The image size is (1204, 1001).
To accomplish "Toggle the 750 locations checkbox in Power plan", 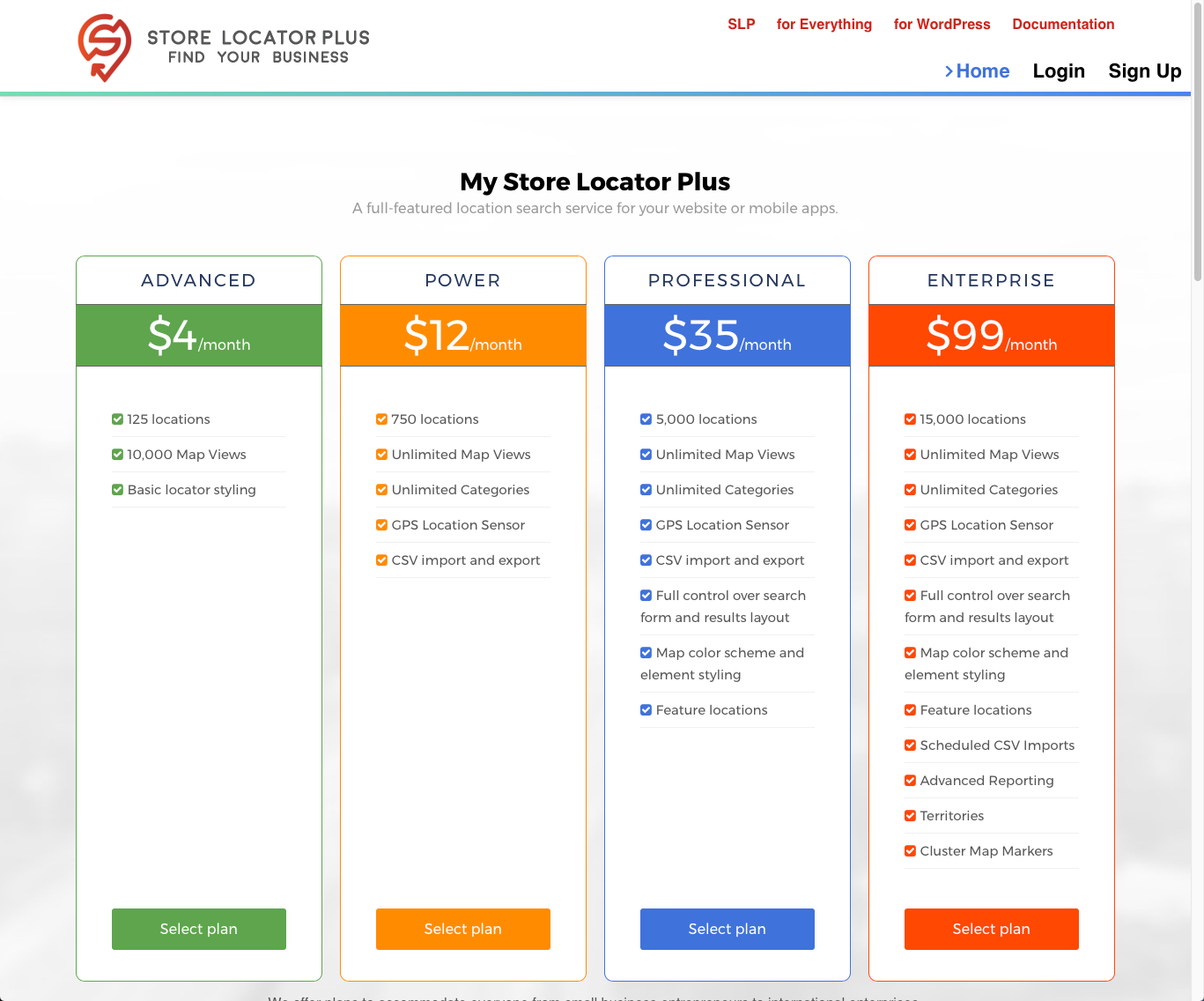I will click(381, 419).
